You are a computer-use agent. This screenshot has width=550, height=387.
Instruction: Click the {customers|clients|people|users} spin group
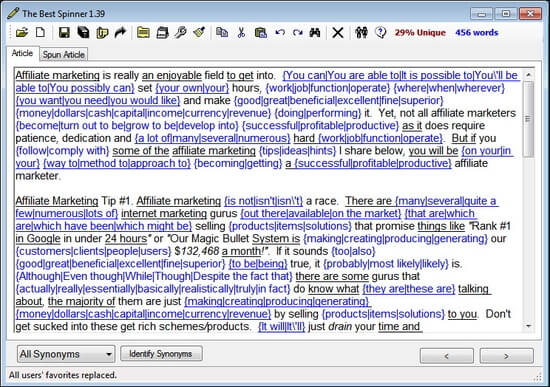click(93, 251)
